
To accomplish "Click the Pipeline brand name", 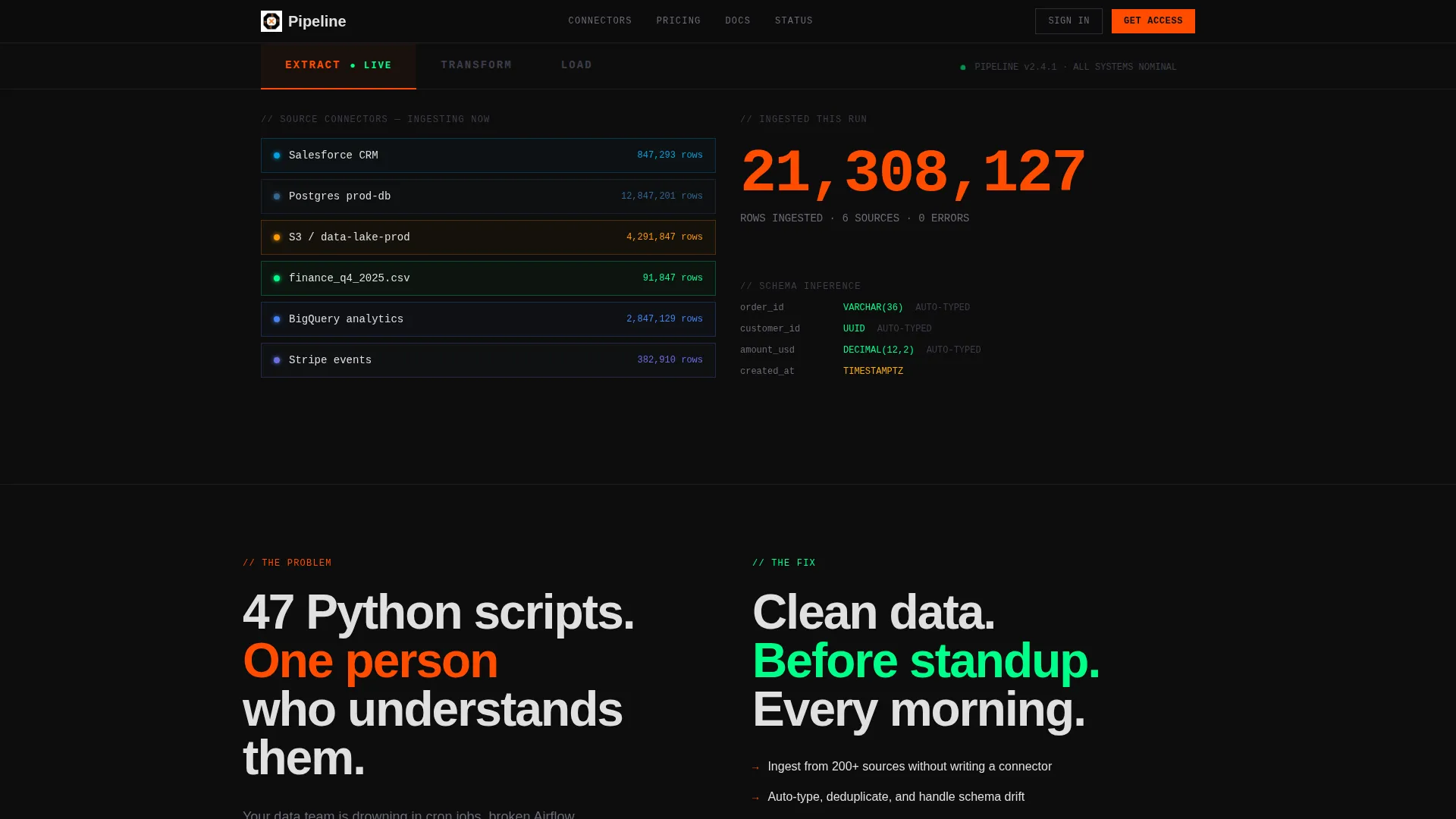I will click(x=317, y=21).
